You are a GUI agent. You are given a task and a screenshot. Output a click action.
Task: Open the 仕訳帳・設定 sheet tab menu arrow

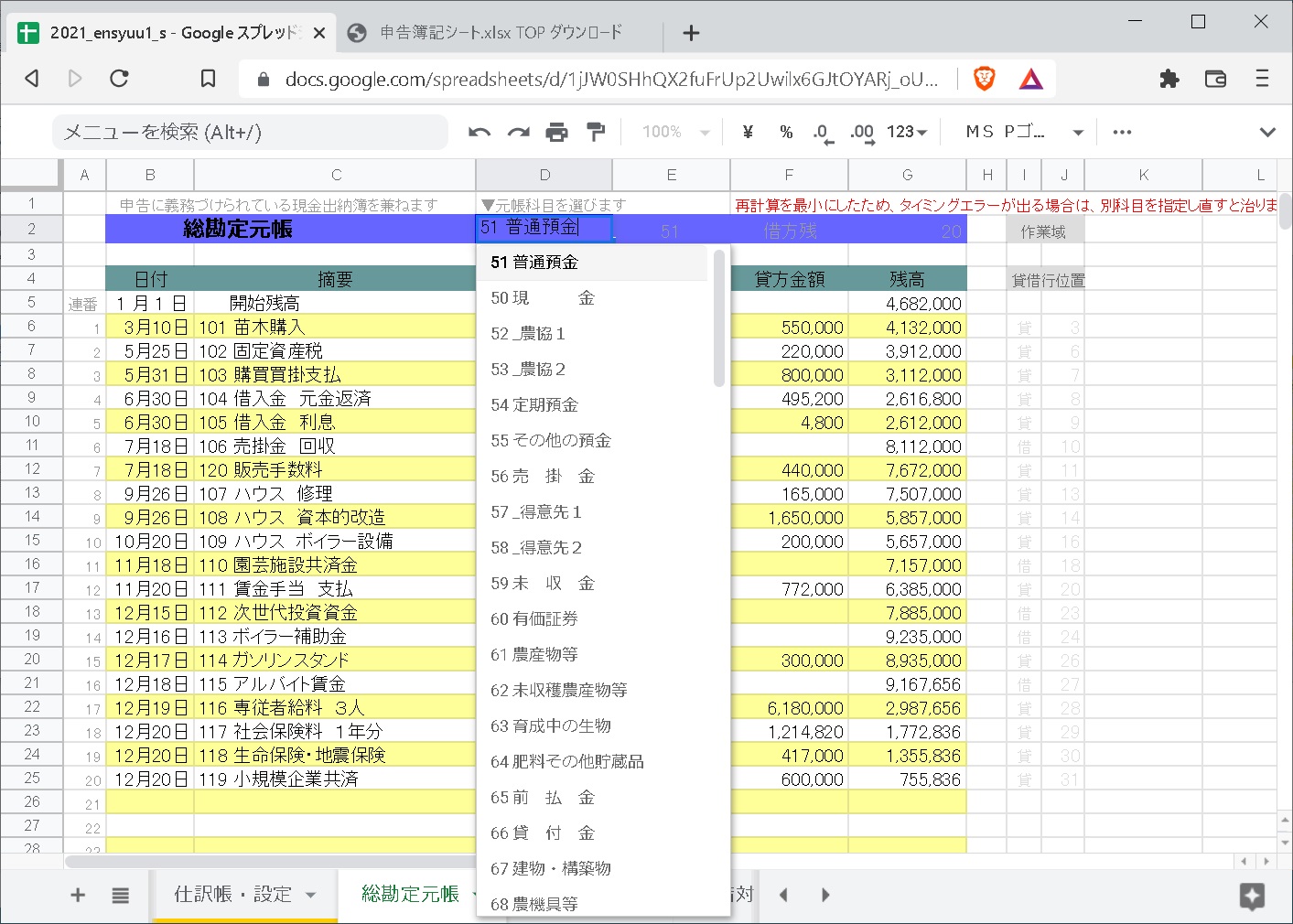click(x=311, y=895)
